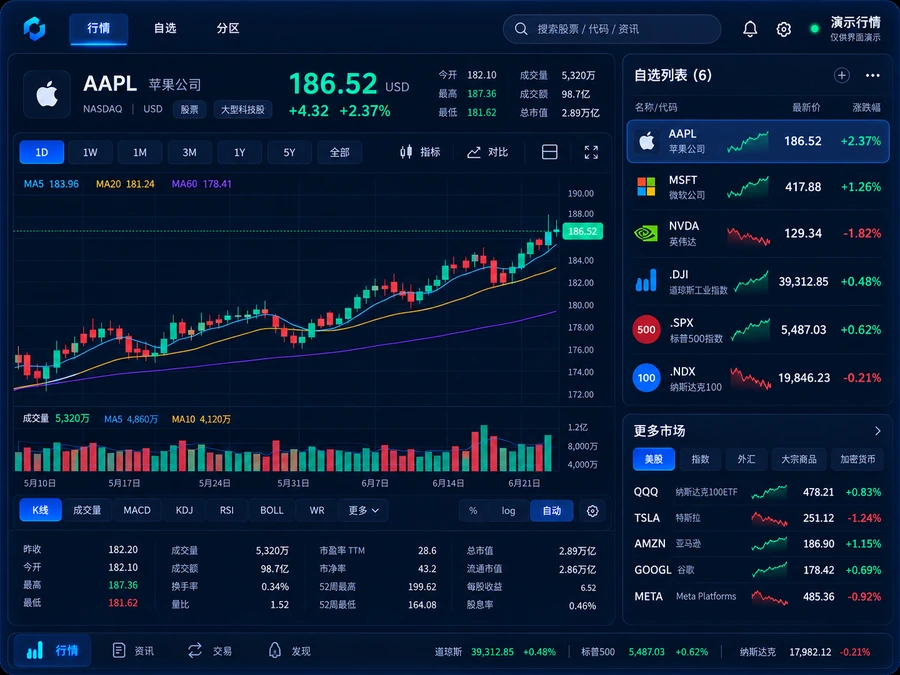Click AAPL sparkline in watchlist

pyautogui.click(x=748, y=142)
